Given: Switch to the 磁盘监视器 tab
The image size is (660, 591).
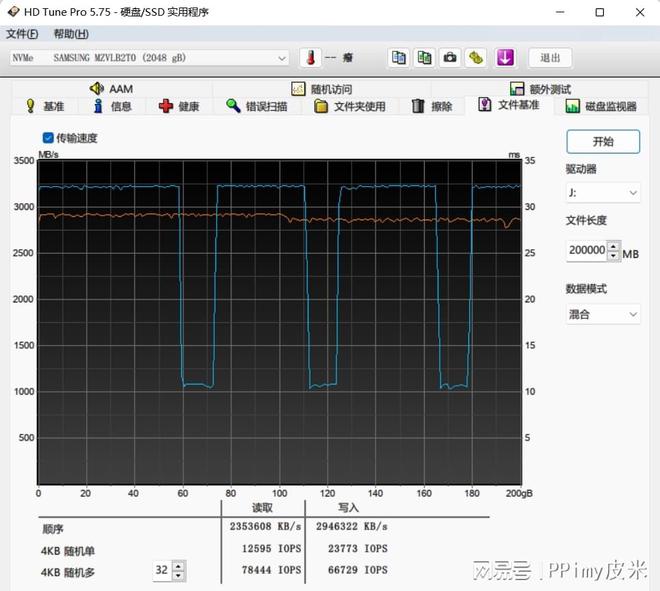Looking at the screenshot, I should [x=601, y=106].
